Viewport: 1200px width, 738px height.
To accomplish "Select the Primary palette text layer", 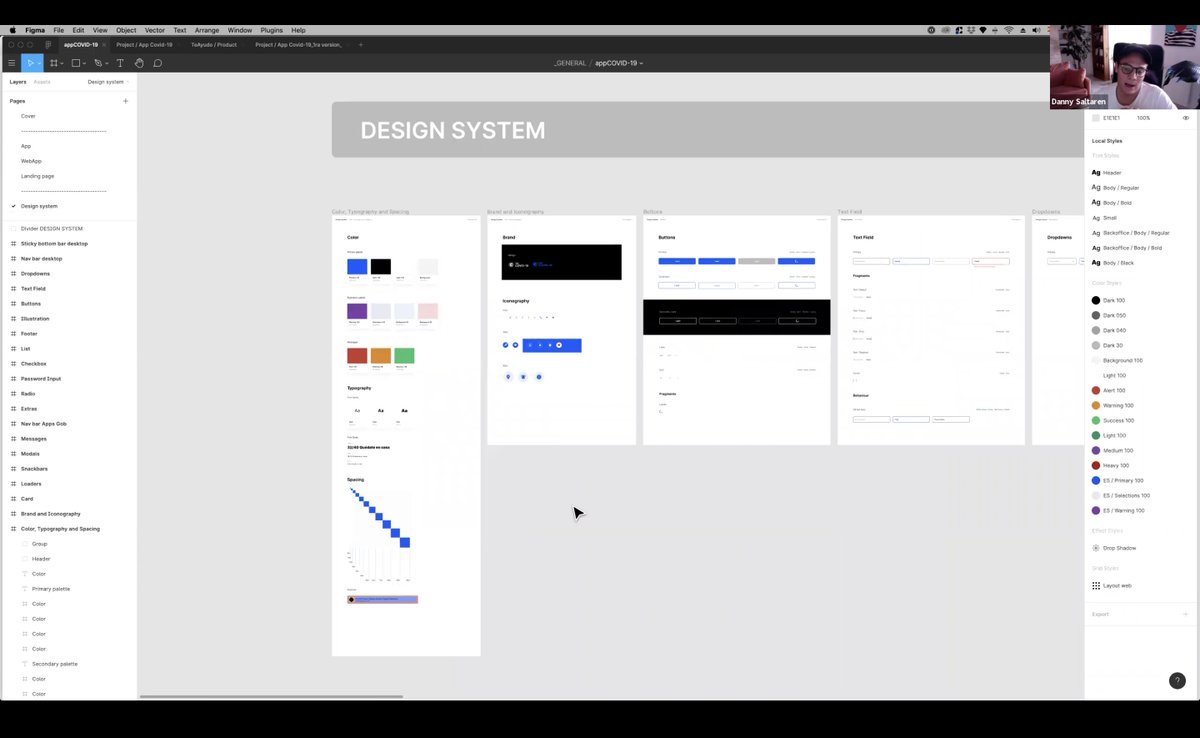I will coord(51,589).
